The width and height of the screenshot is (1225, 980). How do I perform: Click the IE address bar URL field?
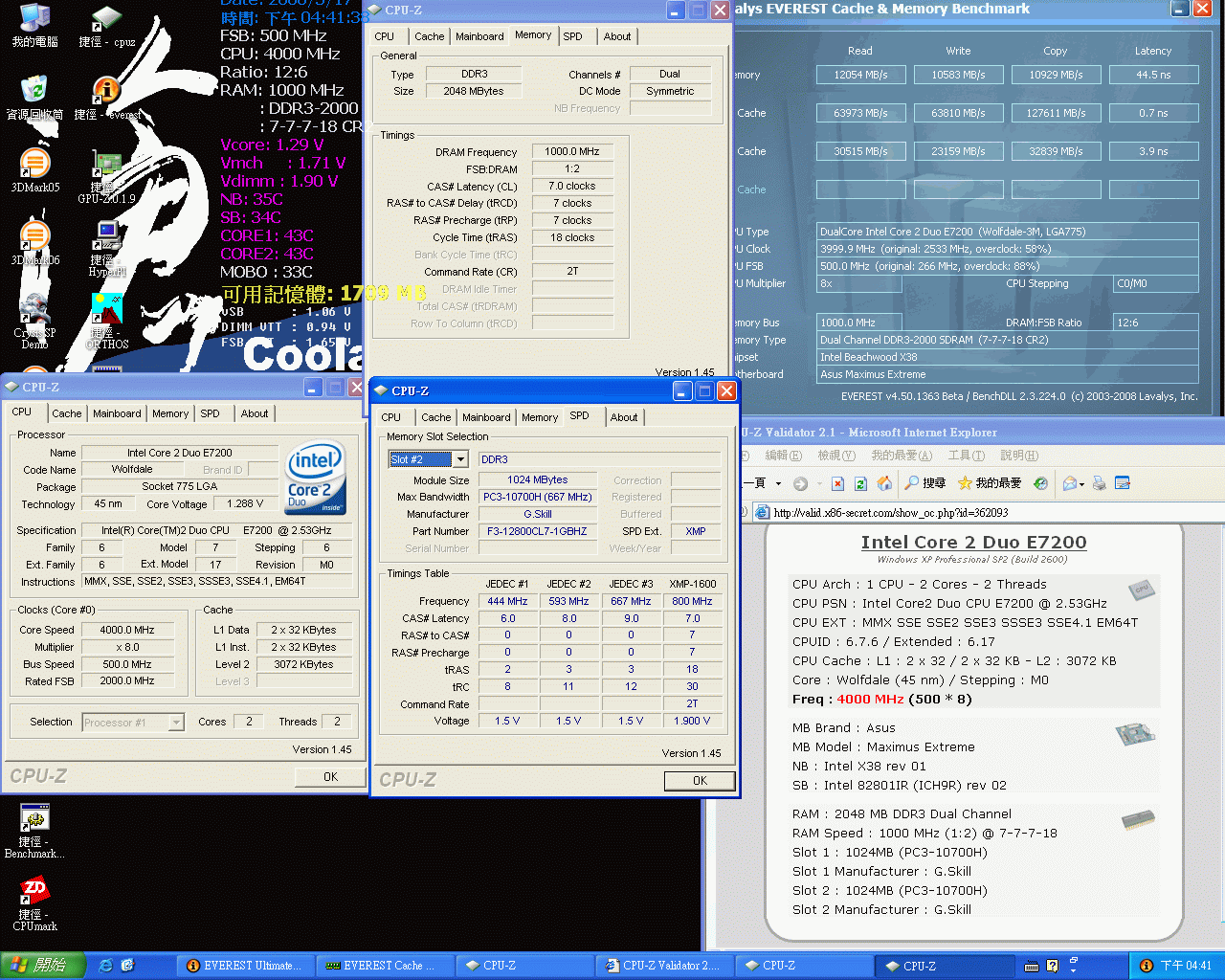click(988, 512)
